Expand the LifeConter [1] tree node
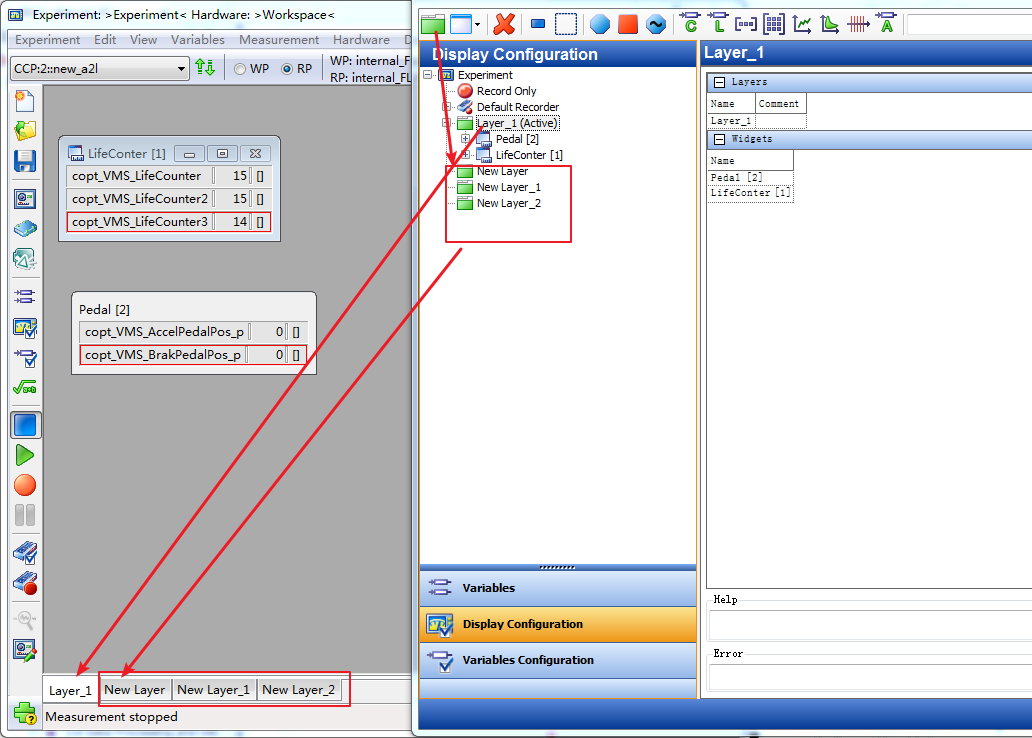This screenshot has width=1032, height=738. tap(465, 155)
